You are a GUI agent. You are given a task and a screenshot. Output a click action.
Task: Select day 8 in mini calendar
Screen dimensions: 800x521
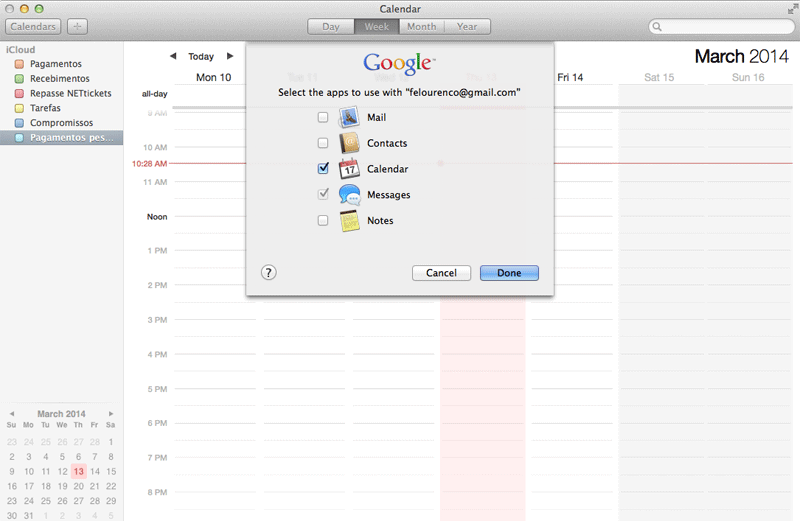(111, 457)
